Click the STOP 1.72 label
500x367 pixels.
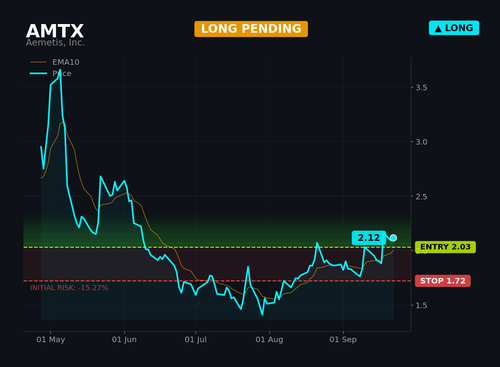(x=443, y=281)
